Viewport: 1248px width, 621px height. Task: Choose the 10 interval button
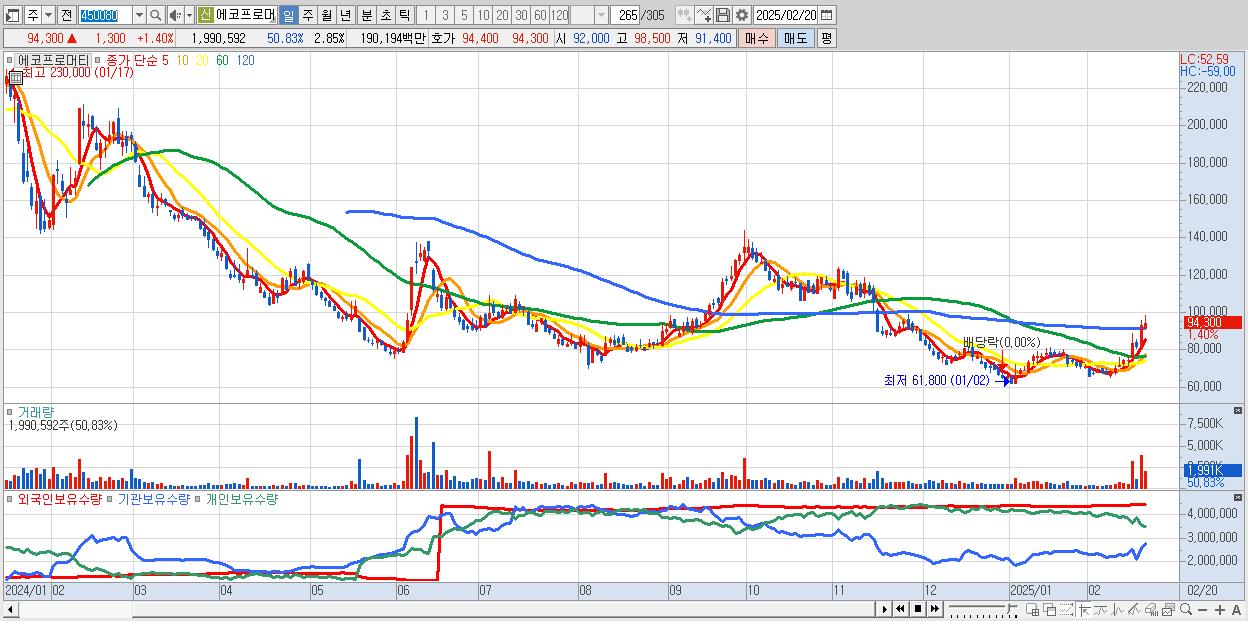483,15
